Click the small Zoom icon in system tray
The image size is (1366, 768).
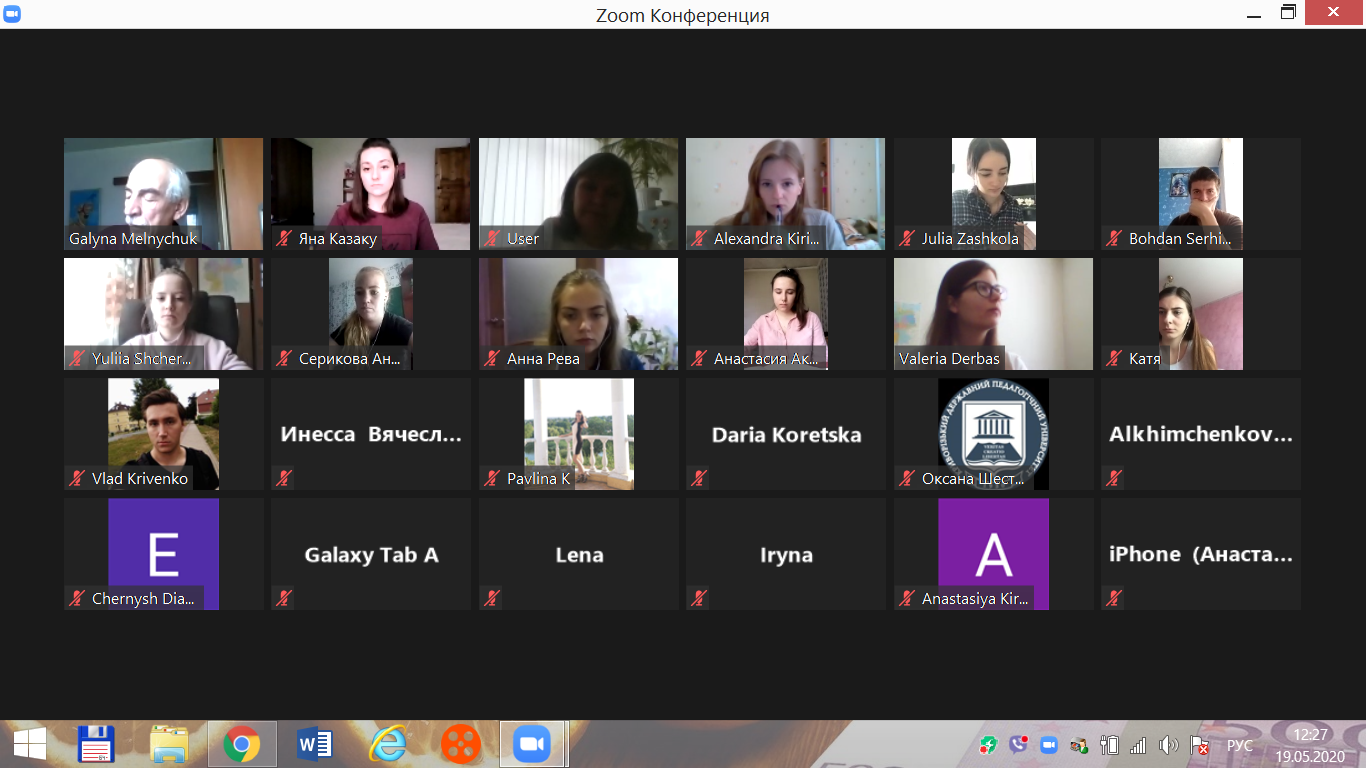[1048, 745]
